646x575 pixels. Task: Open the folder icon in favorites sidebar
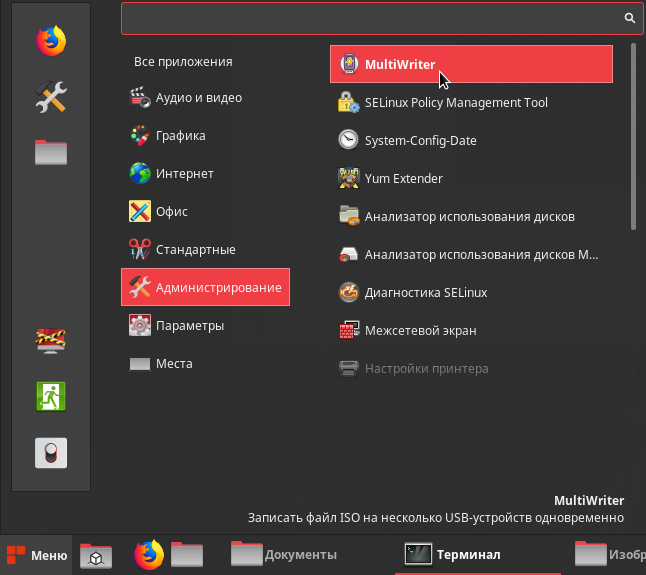coord(51,152)
